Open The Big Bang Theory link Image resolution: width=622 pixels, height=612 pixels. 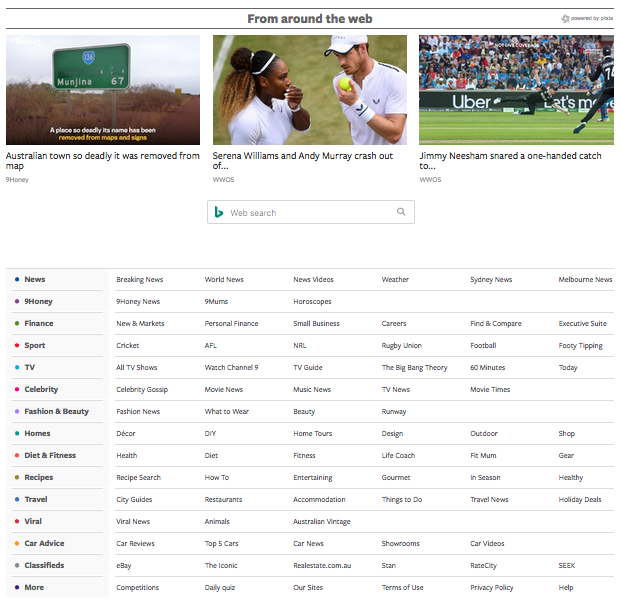[x=415, y=368]
